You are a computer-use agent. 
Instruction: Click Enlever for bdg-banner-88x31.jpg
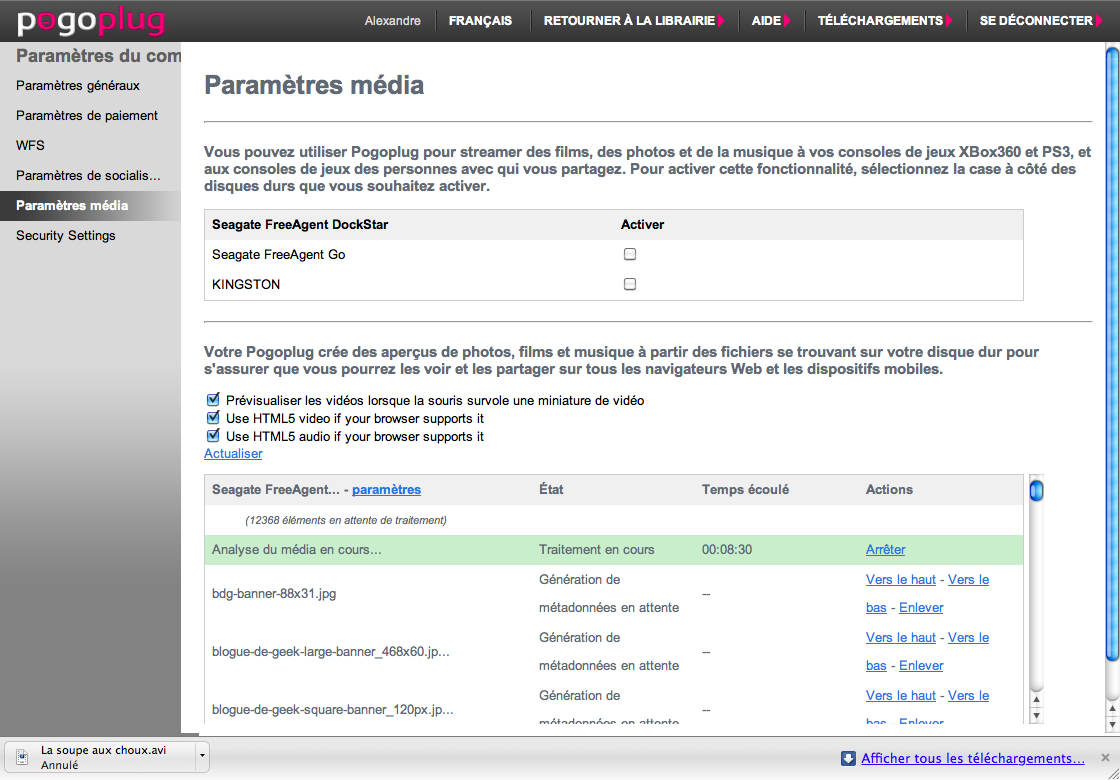coord(921,608)
